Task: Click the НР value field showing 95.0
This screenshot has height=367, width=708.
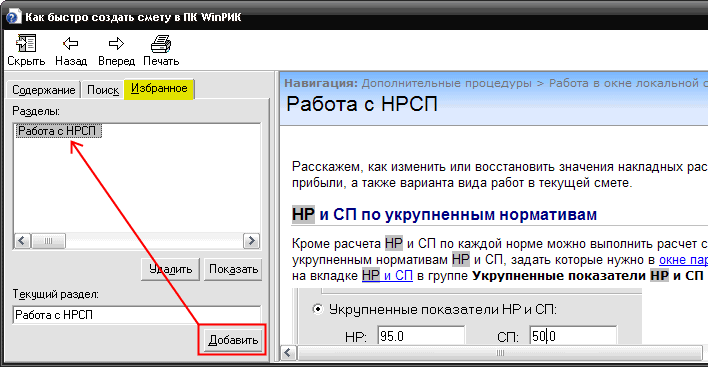Action: (421, 336)
